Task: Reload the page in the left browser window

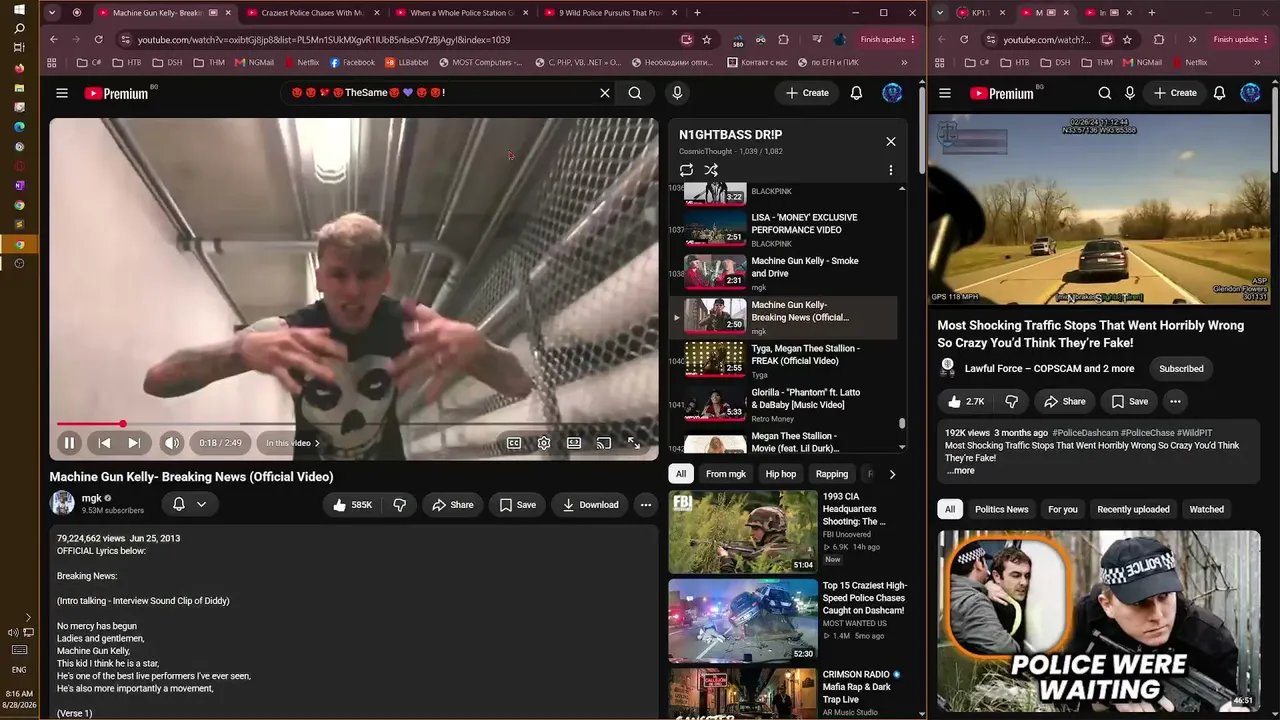Action: coord(98,40)
